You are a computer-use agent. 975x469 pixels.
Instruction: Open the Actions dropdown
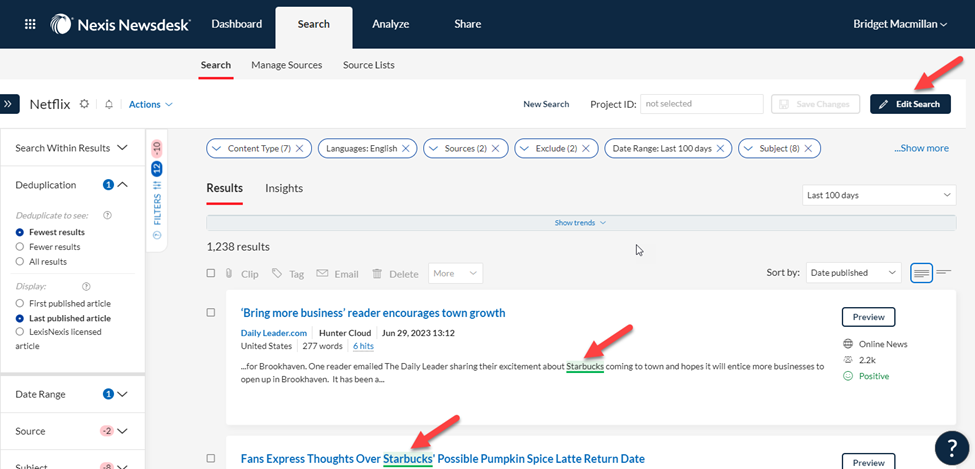(x=150, y=104)
